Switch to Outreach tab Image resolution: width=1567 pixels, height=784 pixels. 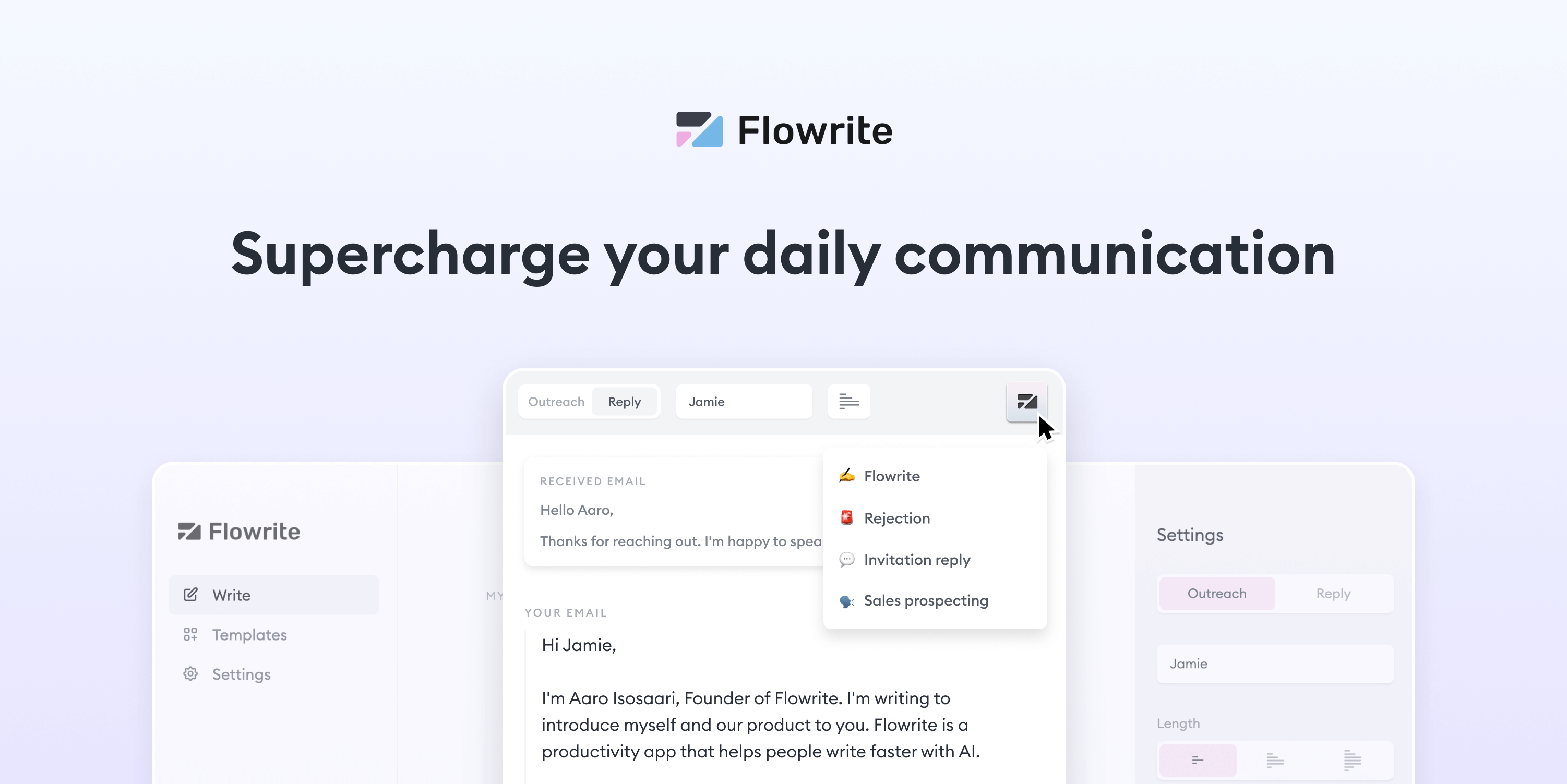[555, 401]
